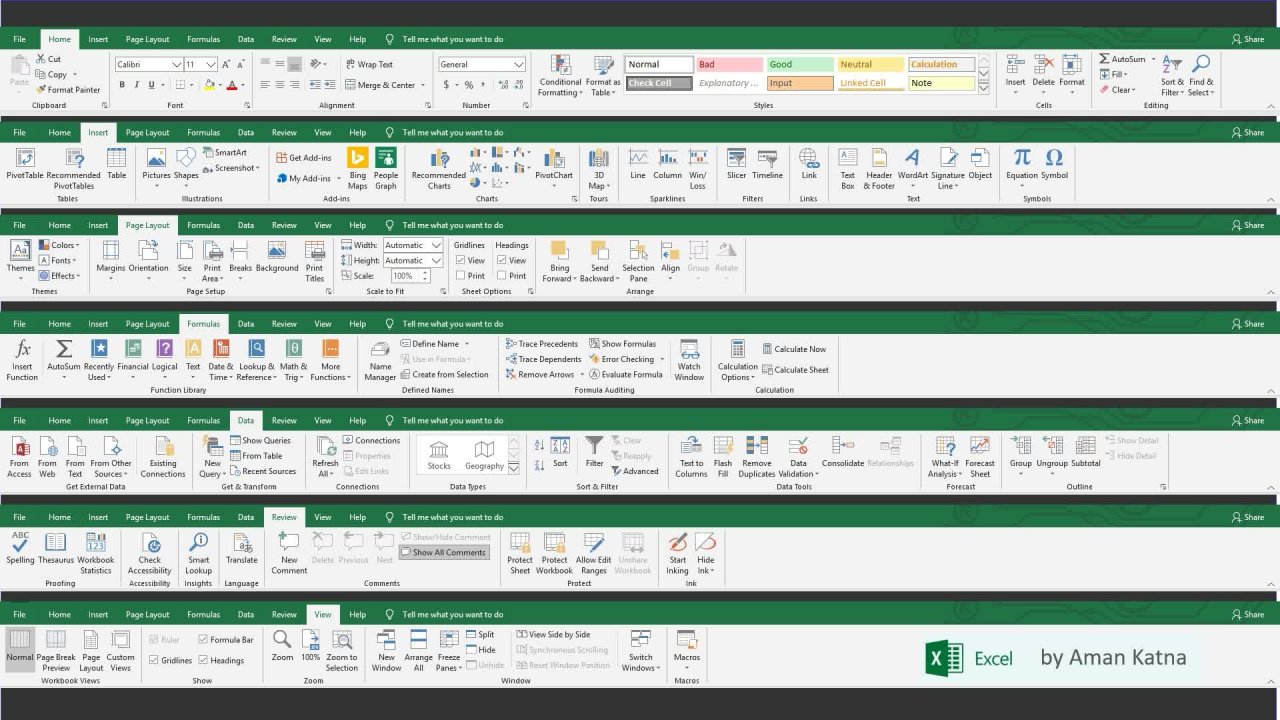This screenshot has height=720, width=1280.
Task: Switch to Page Break Preview view
Action: [x=56, y=650]
